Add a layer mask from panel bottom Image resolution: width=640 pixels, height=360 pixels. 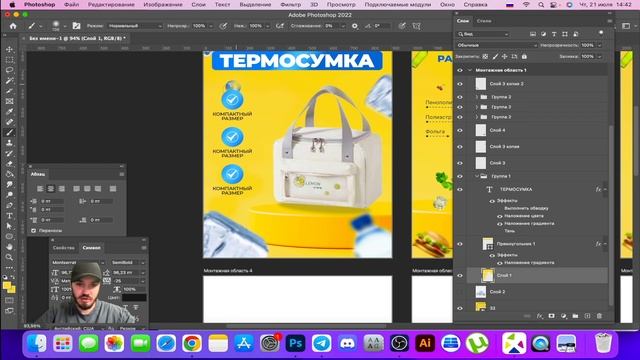point(551,316)
